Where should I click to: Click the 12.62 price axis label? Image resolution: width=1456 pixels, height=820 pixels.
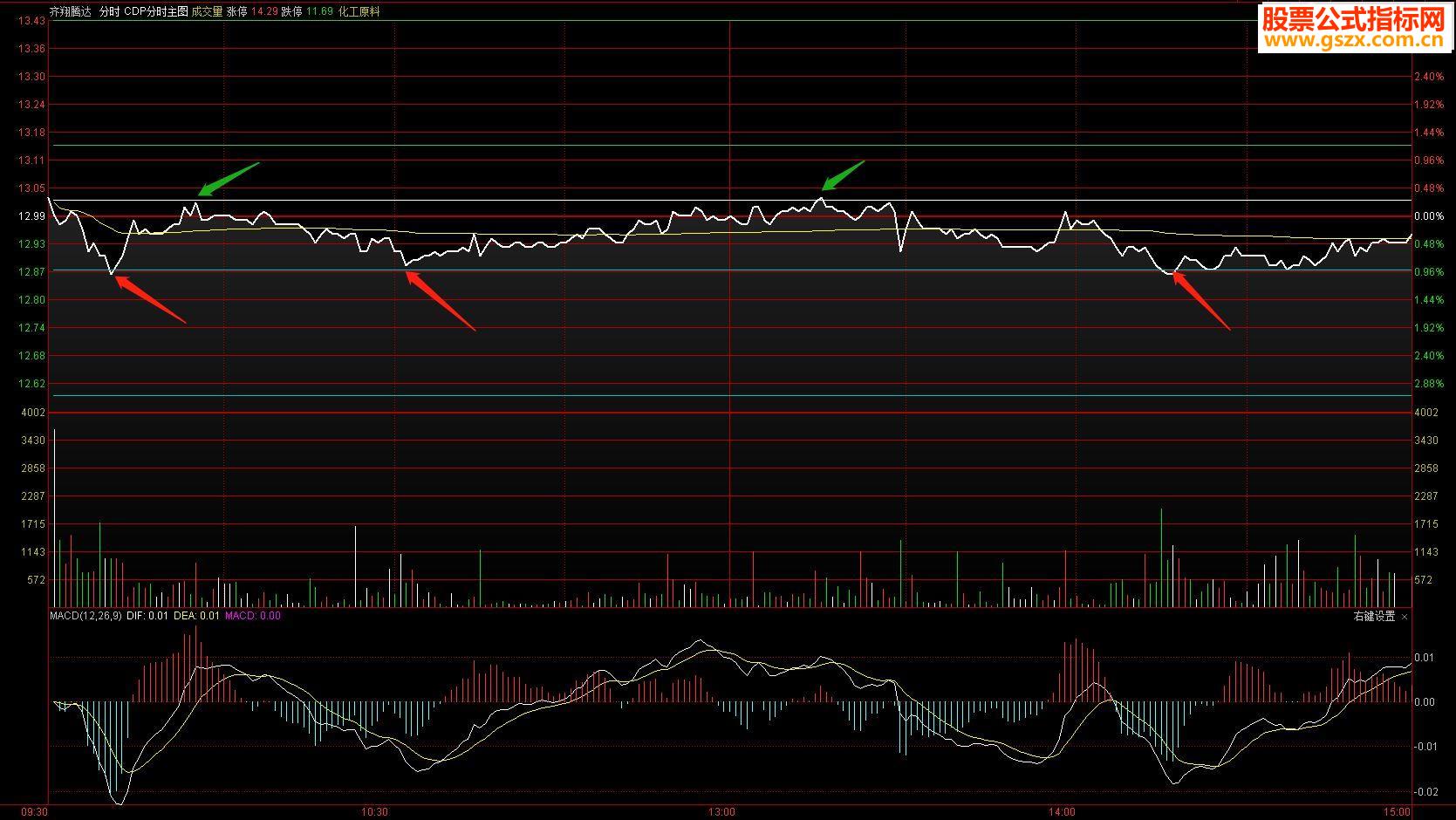coord(31,384)
